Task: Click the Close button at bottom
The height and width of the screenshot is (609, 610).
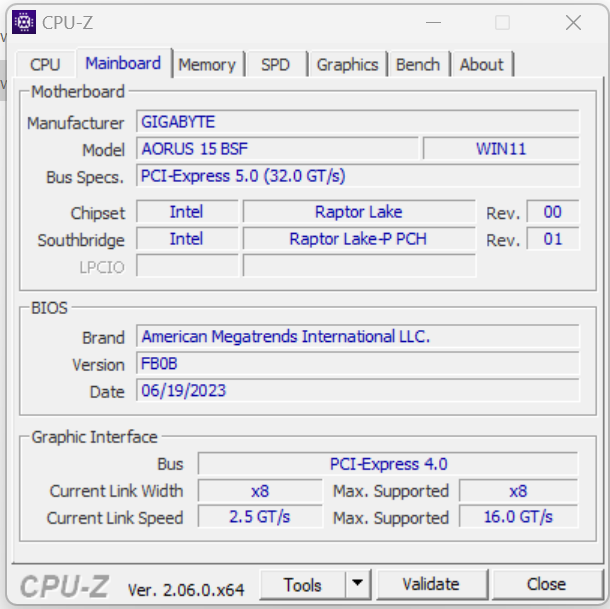Action: (x=546, y=584)
